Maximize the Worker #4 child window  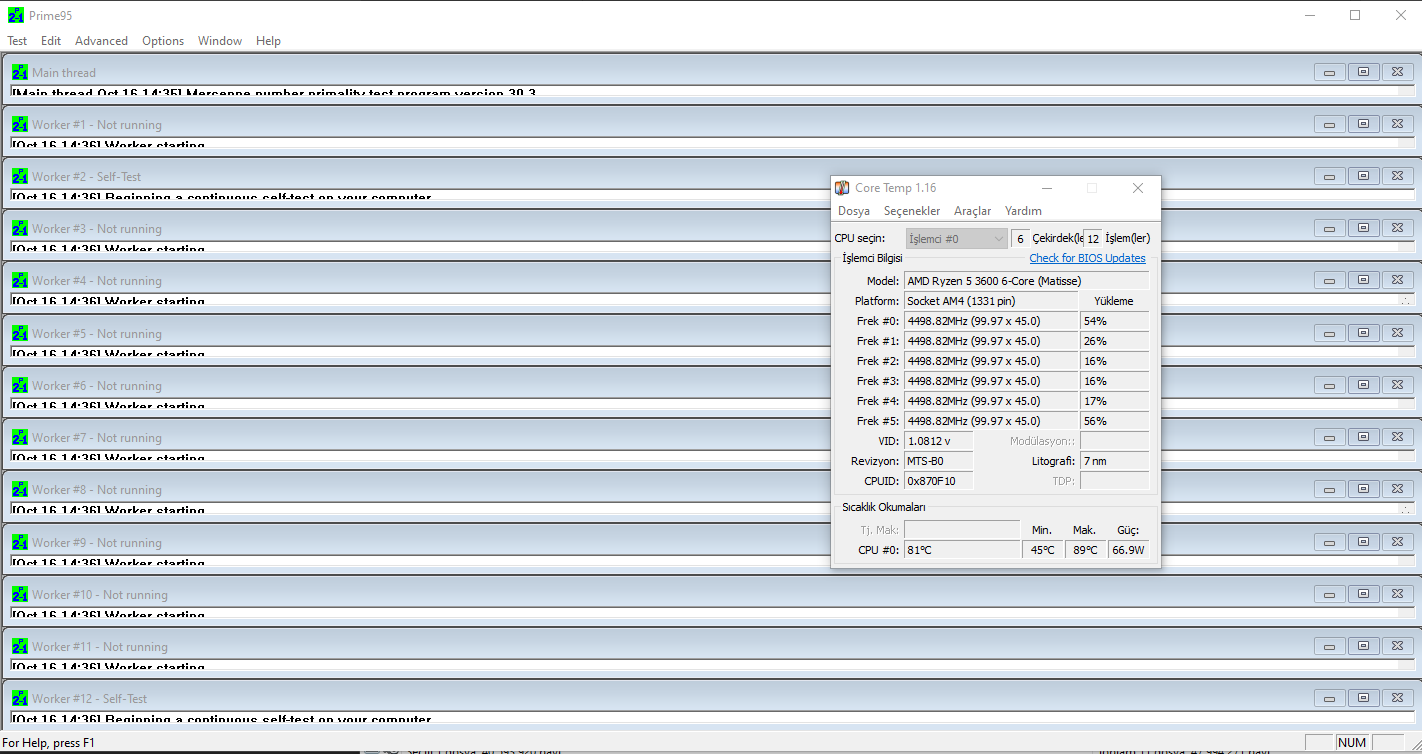click(1363, 280)
